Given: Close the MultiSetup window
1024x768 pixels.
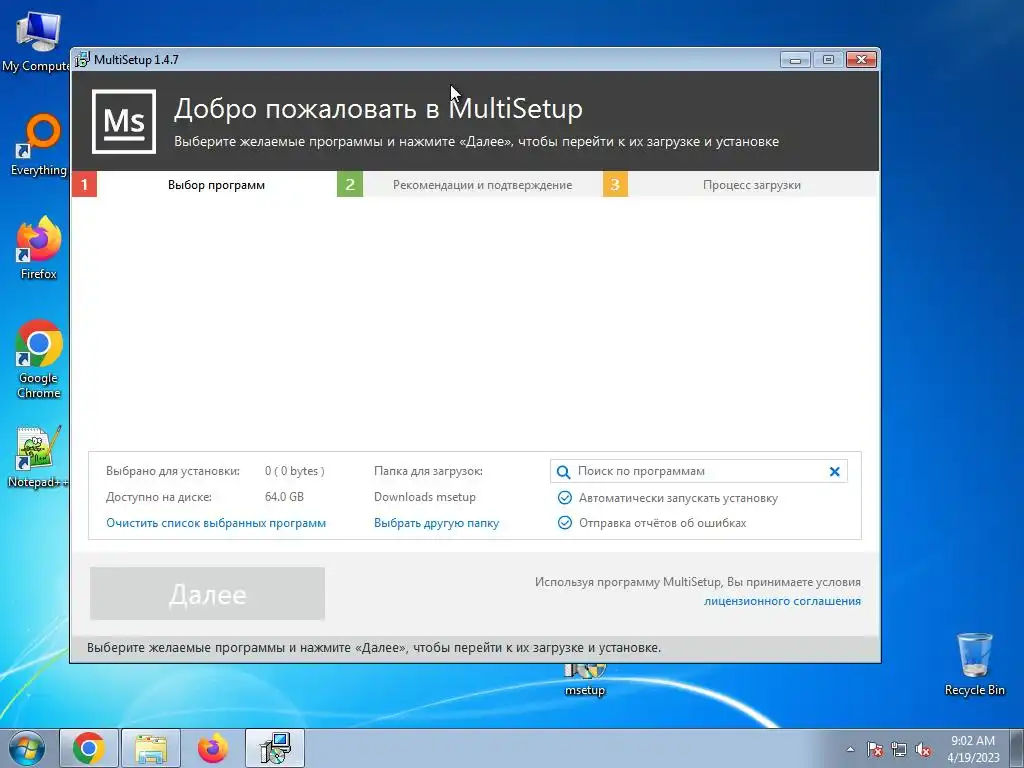Looking at the screenshot, I should coord(861,59).
